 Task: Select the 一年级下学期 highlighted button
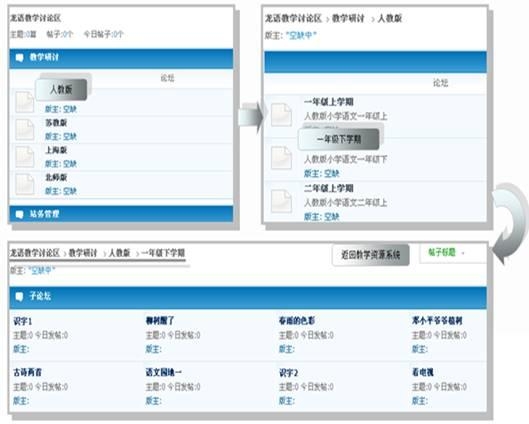[339, 139]
